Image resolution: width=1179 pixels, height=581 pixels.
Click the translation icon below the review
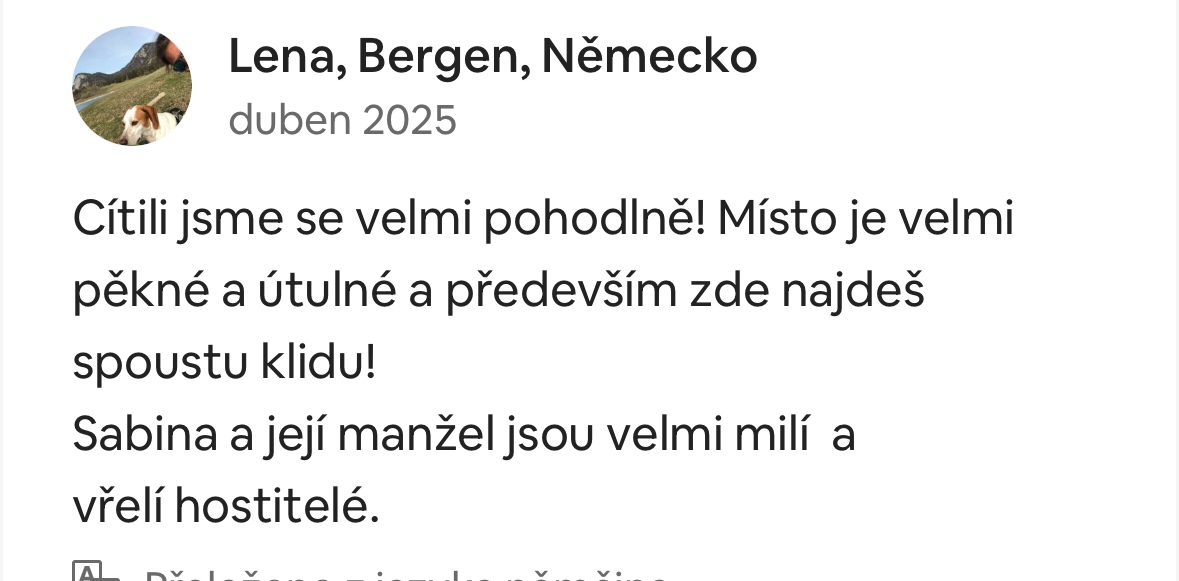(95, 572)
